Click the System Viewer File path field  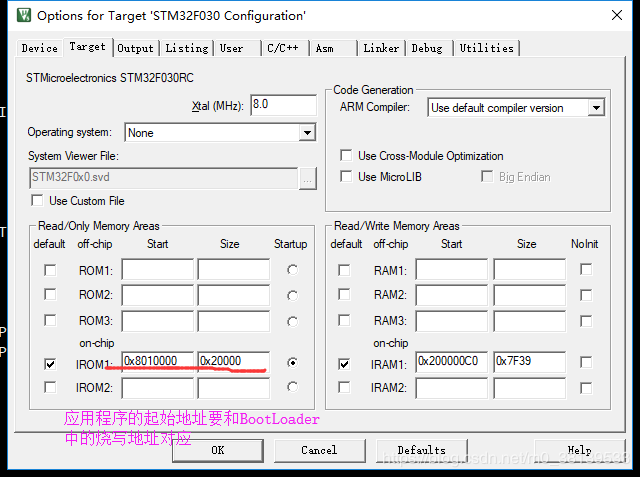coord(164,177)
